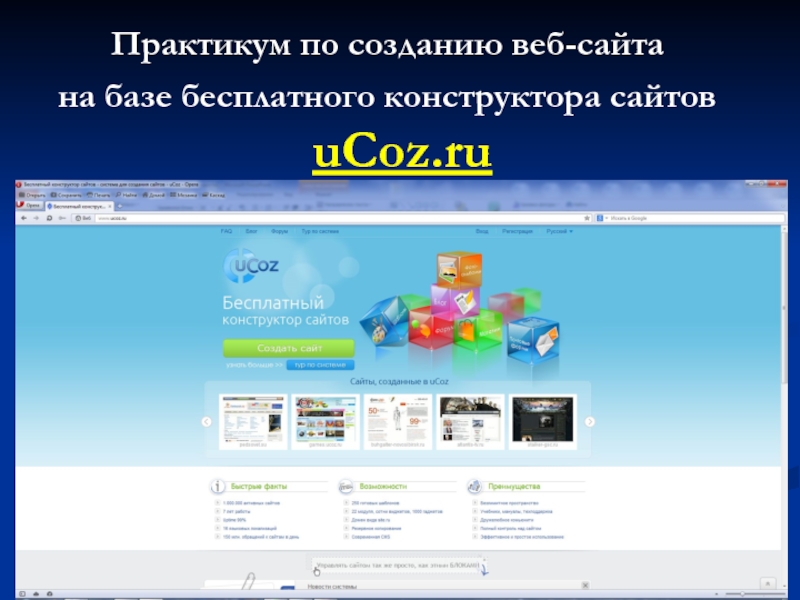
Task: Open the Тур по системе header link
Action: (320, 231)
